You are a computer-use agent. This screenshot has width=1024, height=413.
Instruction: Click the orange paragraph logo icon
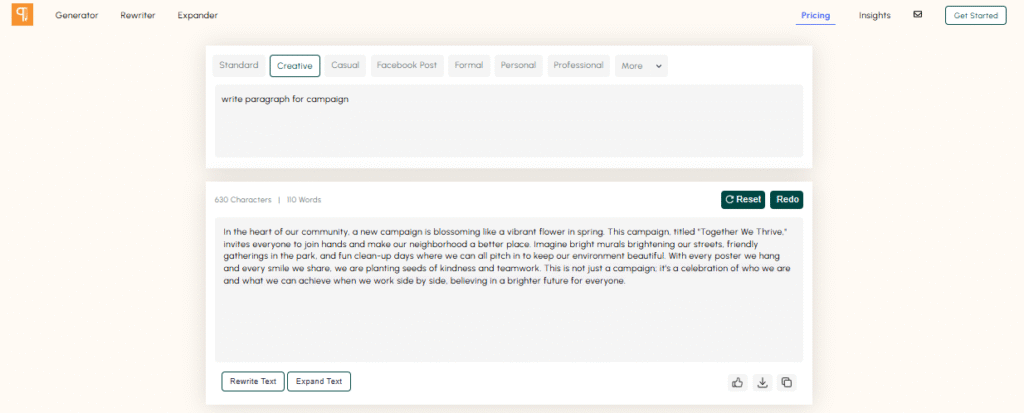22,14
